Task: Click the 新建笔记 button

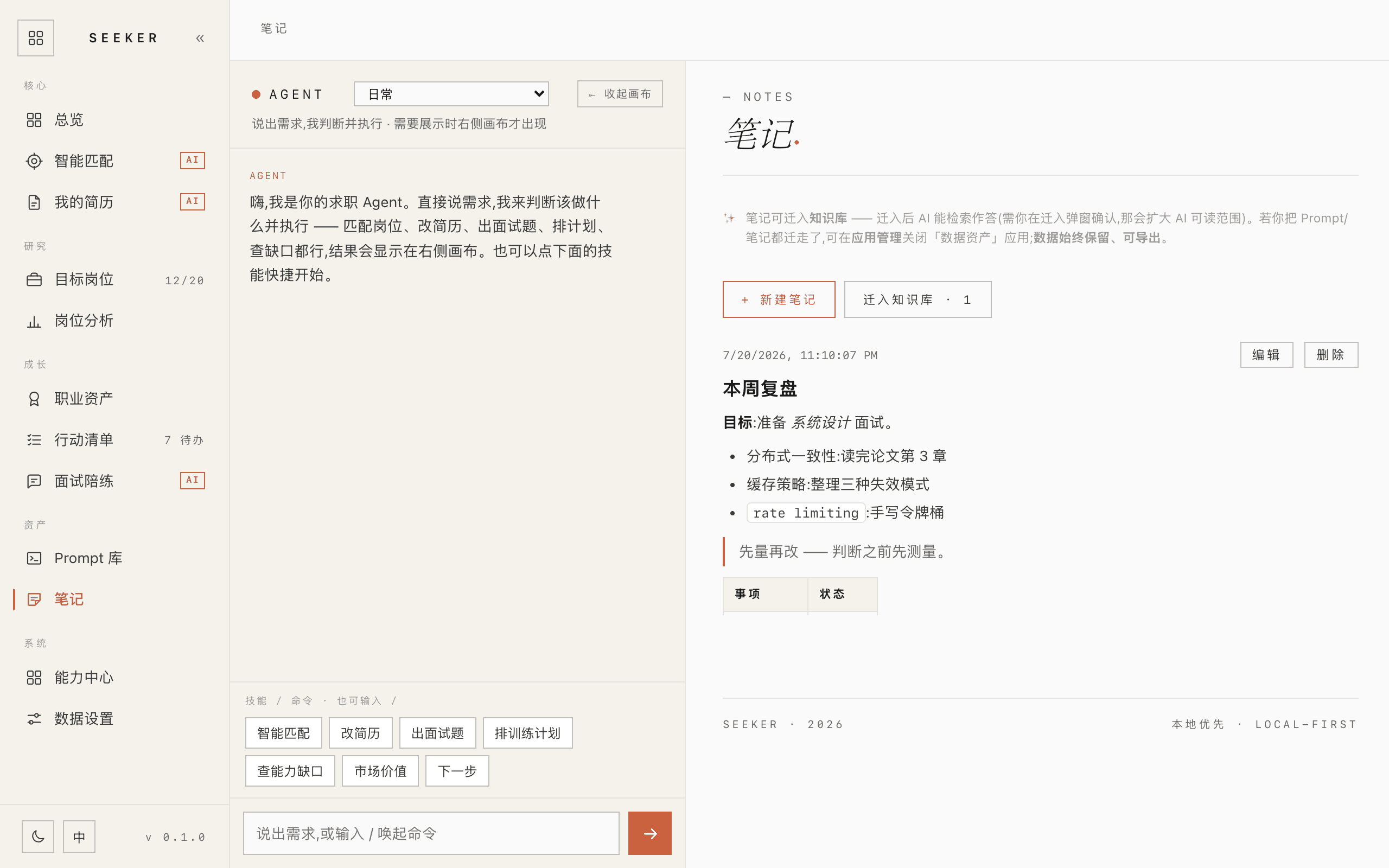Action: (x=779, y=299)
